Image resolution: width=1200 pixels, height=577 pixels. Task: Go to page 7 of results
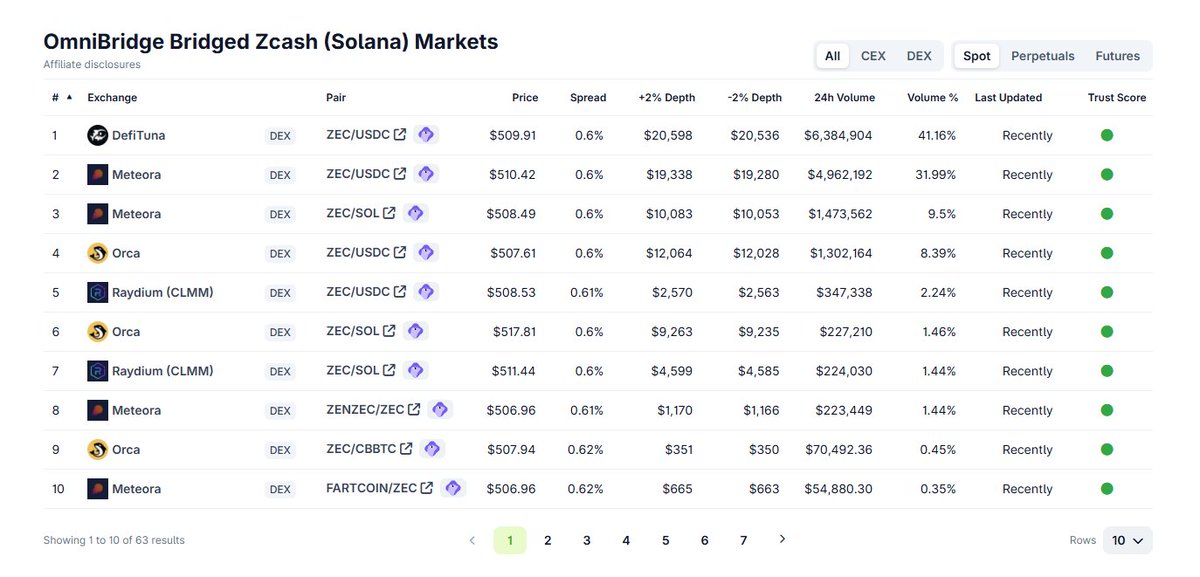pos(743,540)
